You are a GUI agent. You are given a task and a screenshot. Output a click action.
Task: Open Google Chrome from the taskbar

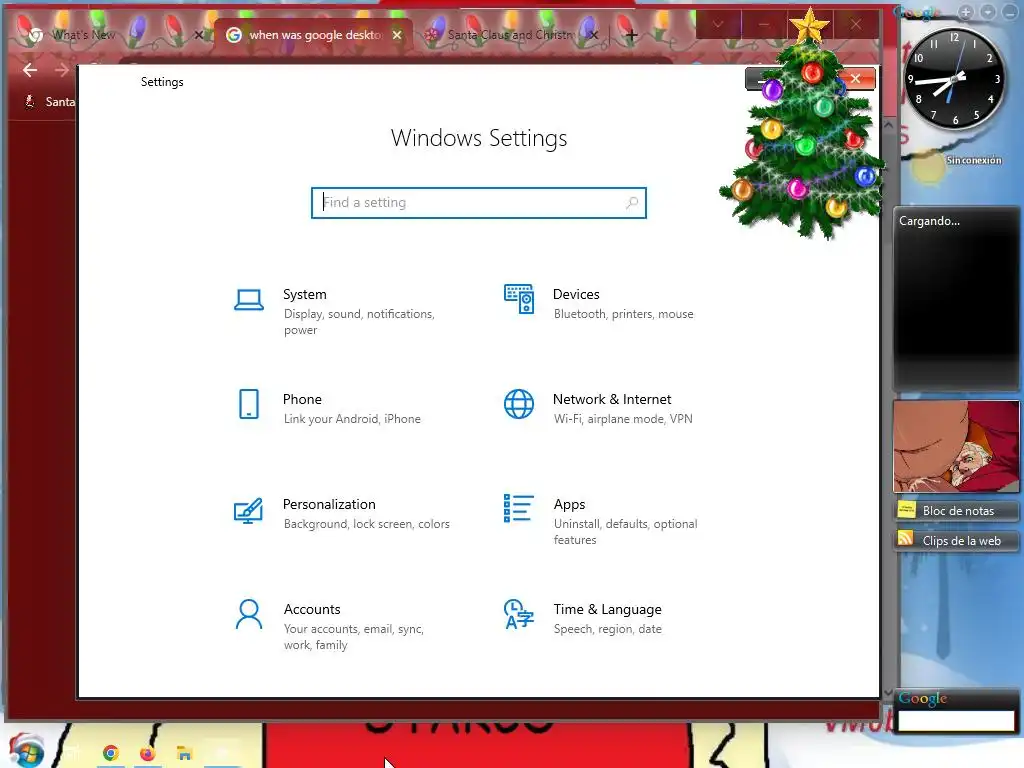(x=110, y=754)
